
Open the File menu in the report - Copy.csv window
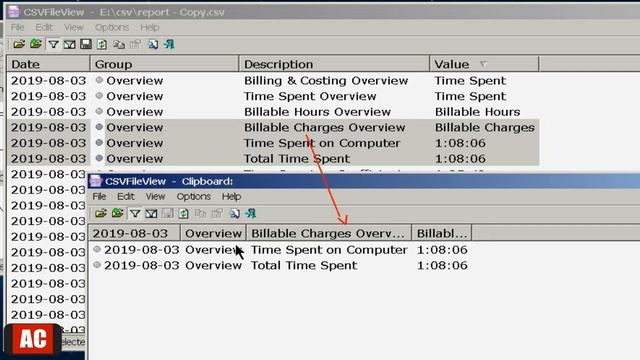17,27
